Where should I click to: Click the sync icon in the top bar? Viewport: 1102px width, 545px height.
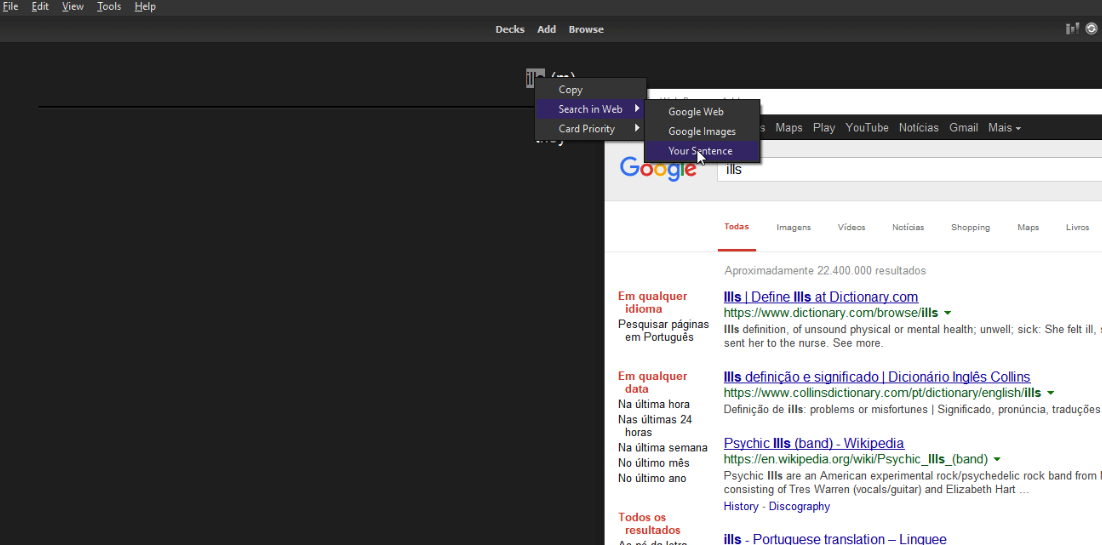click(1091, 29)
